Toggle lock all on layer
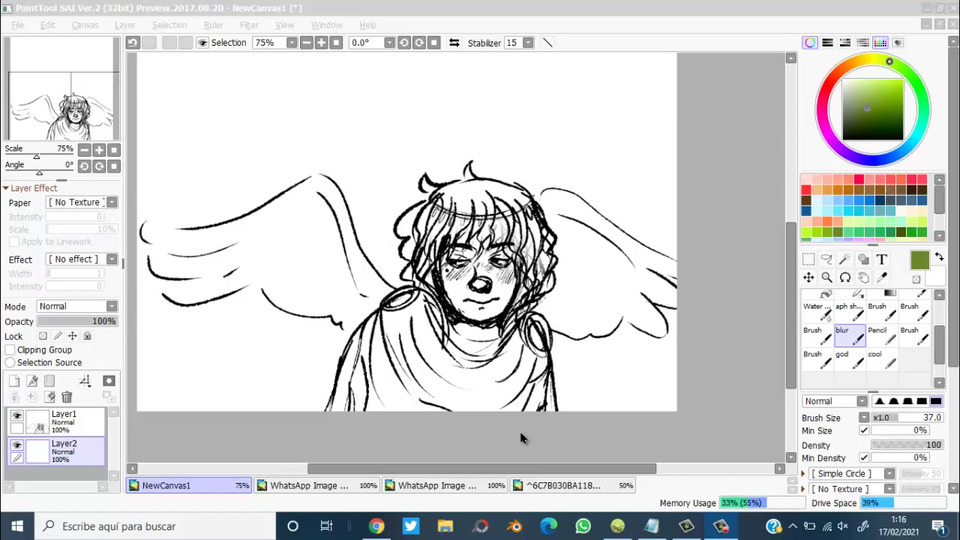960x540 pixels. pos(88,336)
